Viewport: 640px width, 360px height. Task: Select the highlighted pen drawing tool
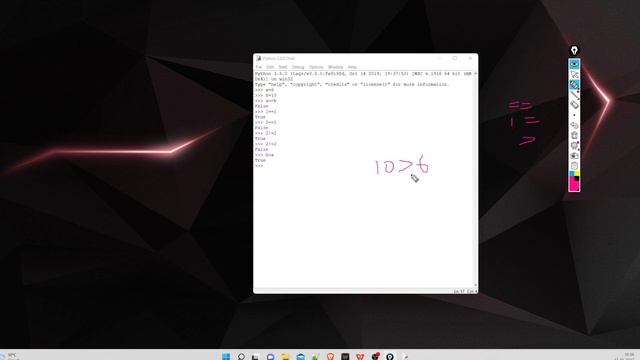[574, 85]
